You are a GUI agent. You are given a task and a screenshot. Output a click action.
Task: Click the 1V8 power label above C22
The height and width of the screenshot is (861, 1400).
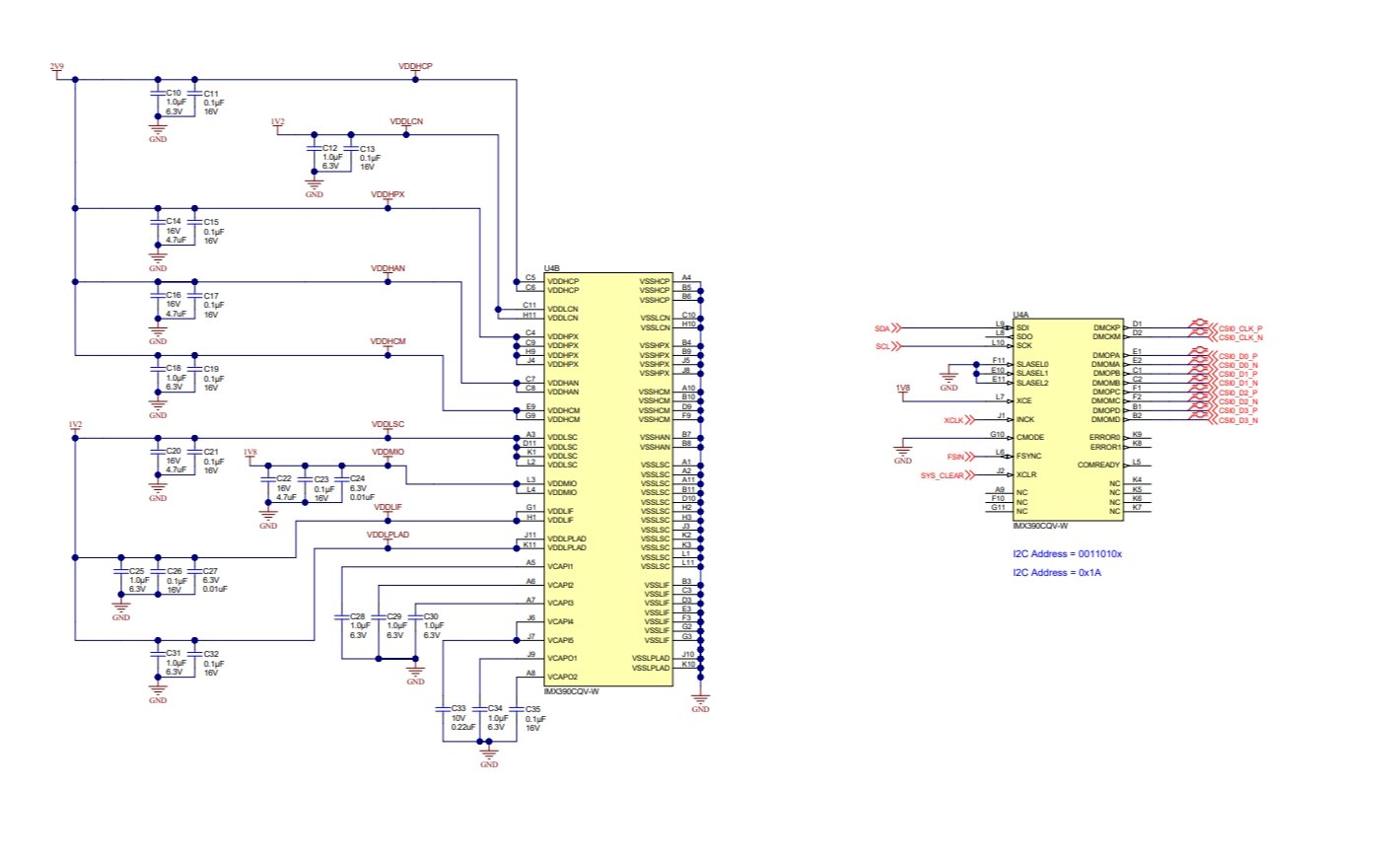(x=250, y=453)
